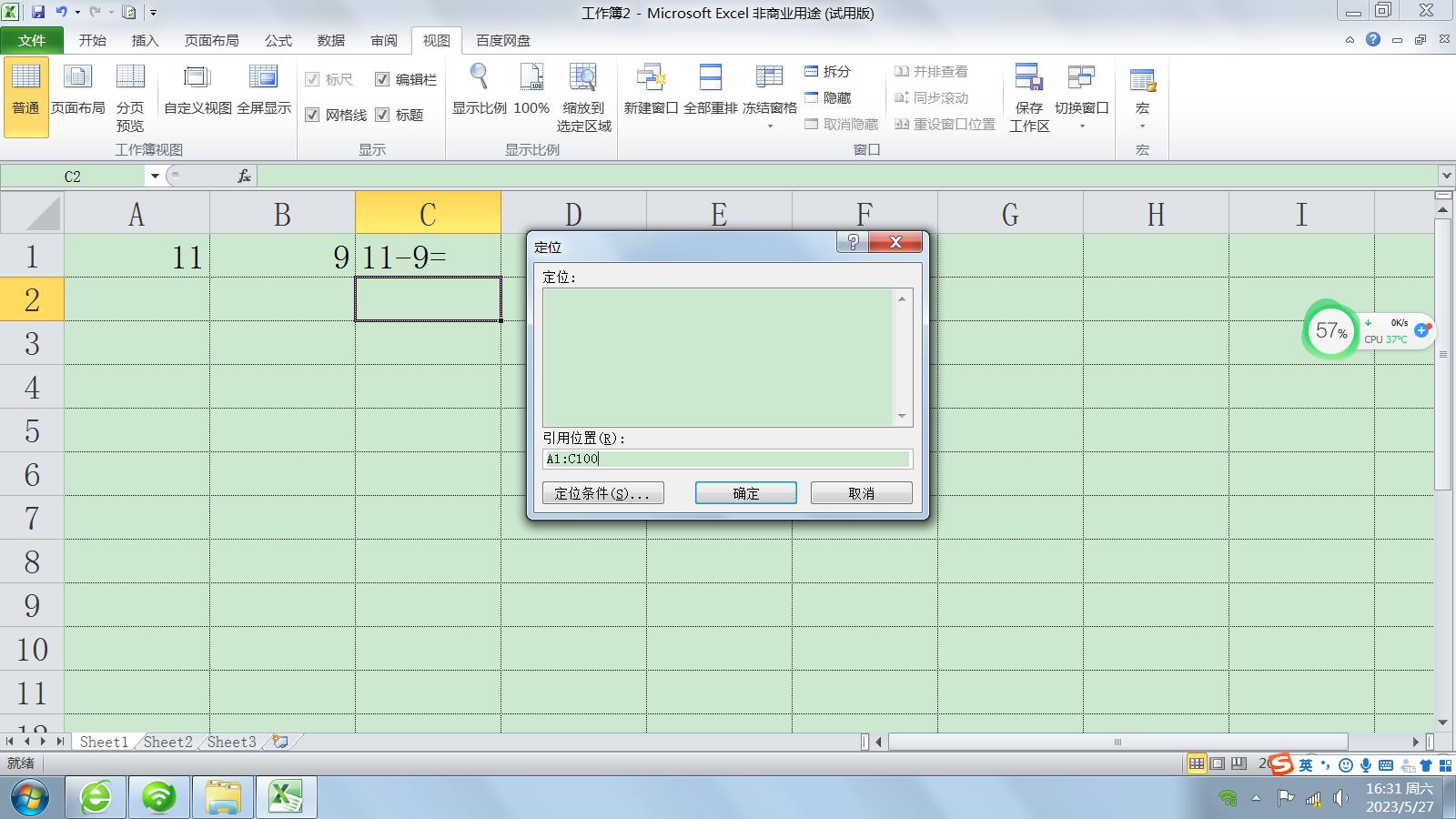
Task: Select the Sheet2 worksheet tab
Action: pos(167,742)
